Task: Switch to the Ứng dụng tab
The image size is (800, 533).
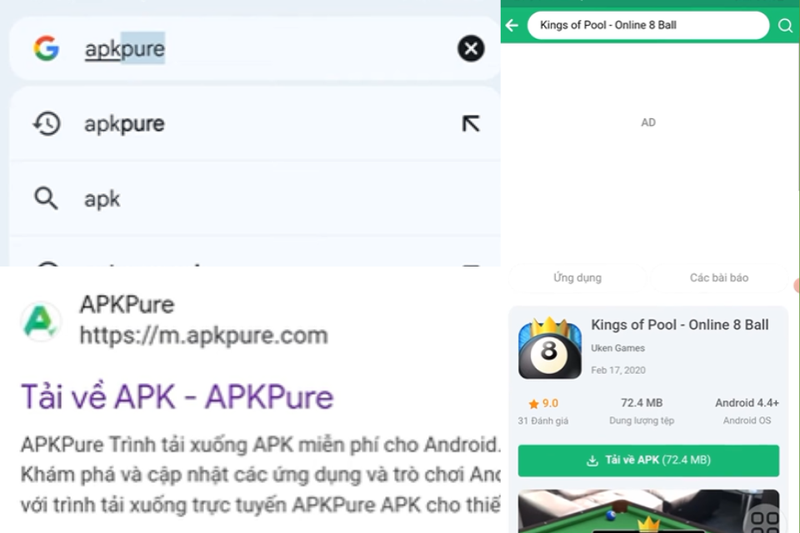Action: [578, 277]
